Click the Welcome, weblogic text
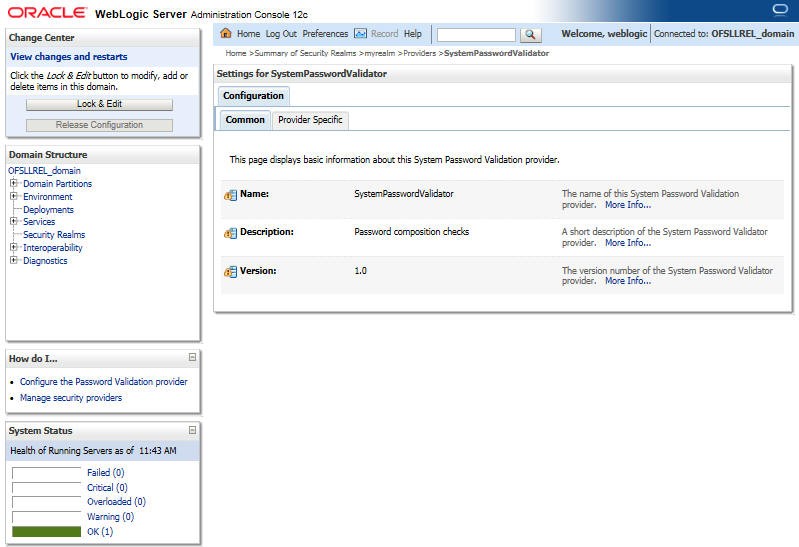The image size is (799, 547). (x=604, y=34)
